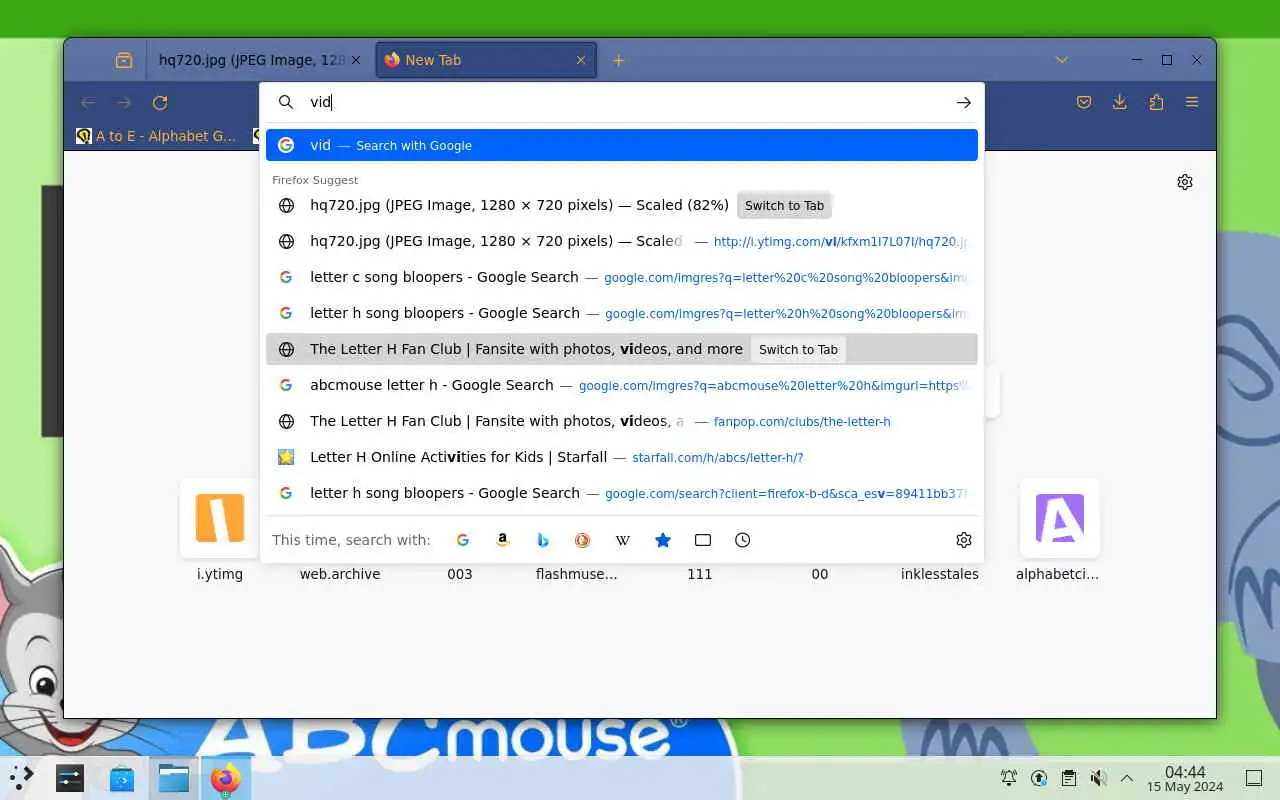
Task: Click Switch to Tab for Letter H Fan Club
Action: pos(798,349)
